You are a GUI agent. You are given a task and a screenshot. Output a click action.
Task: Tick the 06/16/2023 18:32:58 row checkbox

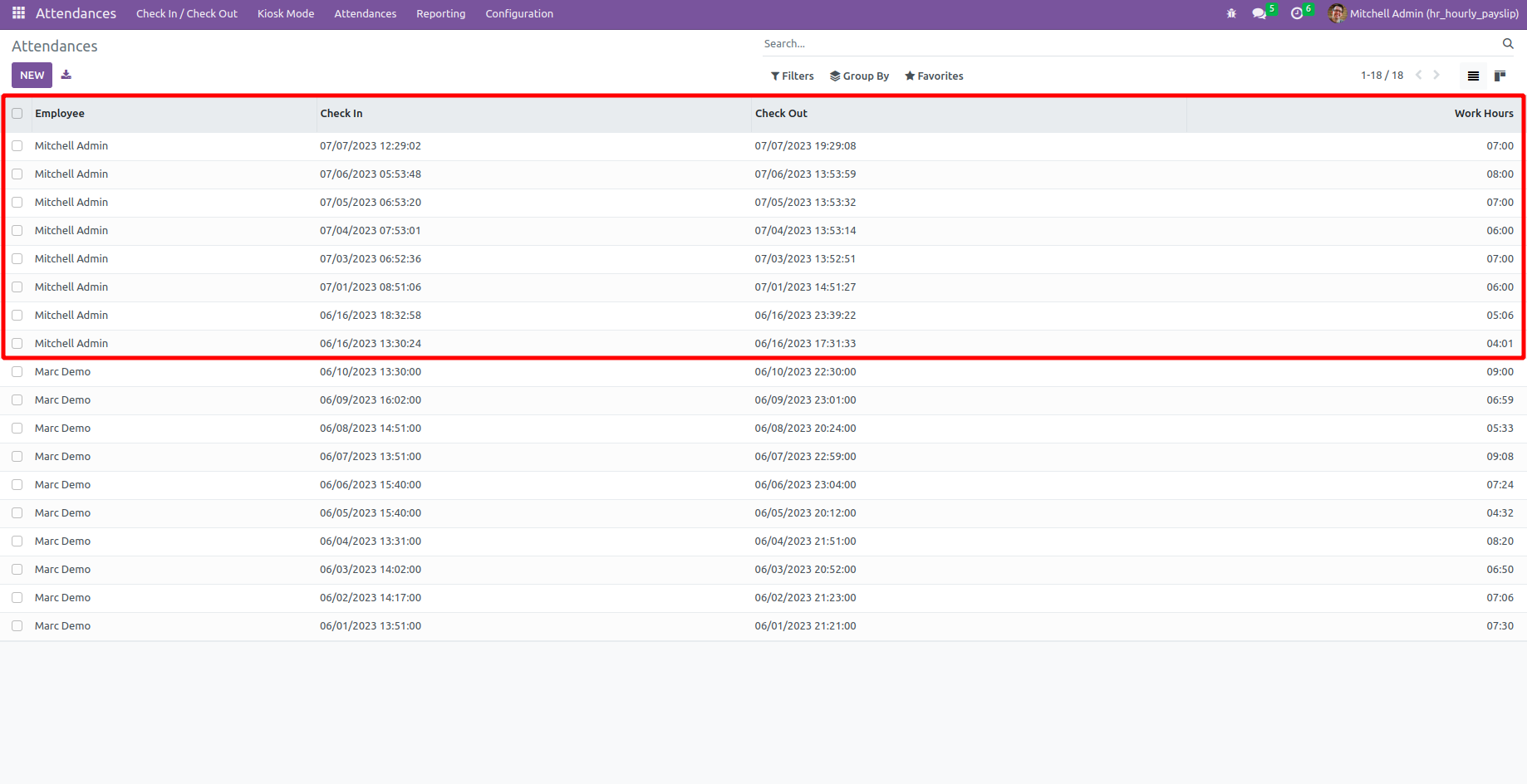(x=17, y=316)
